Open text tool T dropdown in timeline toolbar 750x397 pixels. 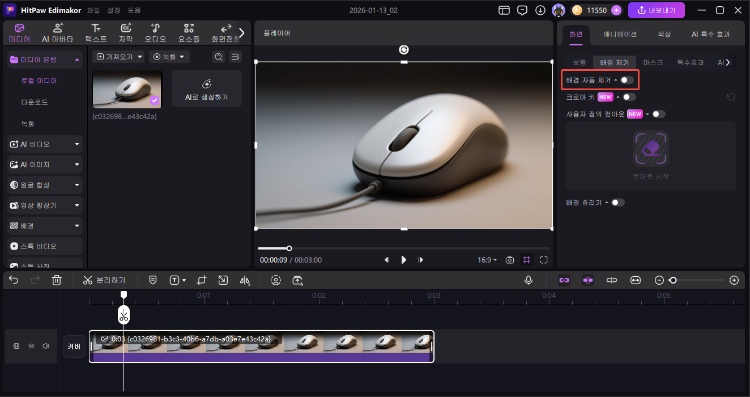[x=177, y=280]
